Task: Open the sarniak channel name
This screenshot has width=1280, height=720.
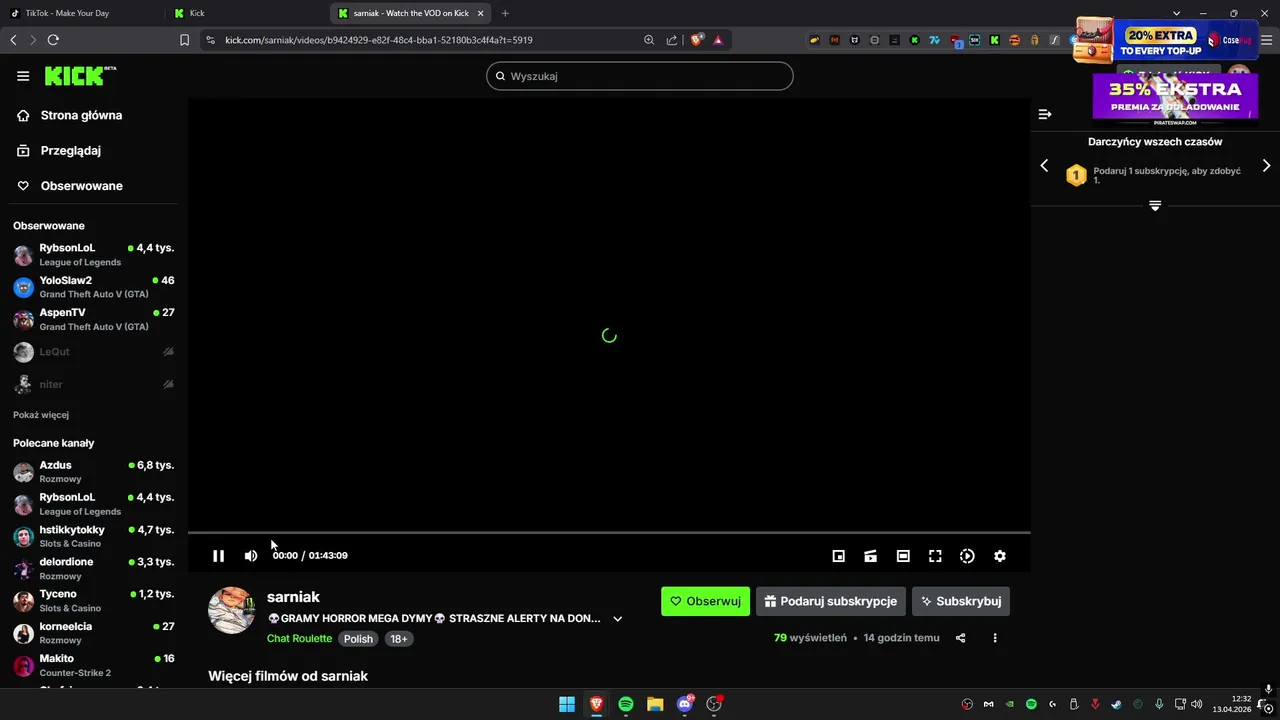Action: coord(293,597)
